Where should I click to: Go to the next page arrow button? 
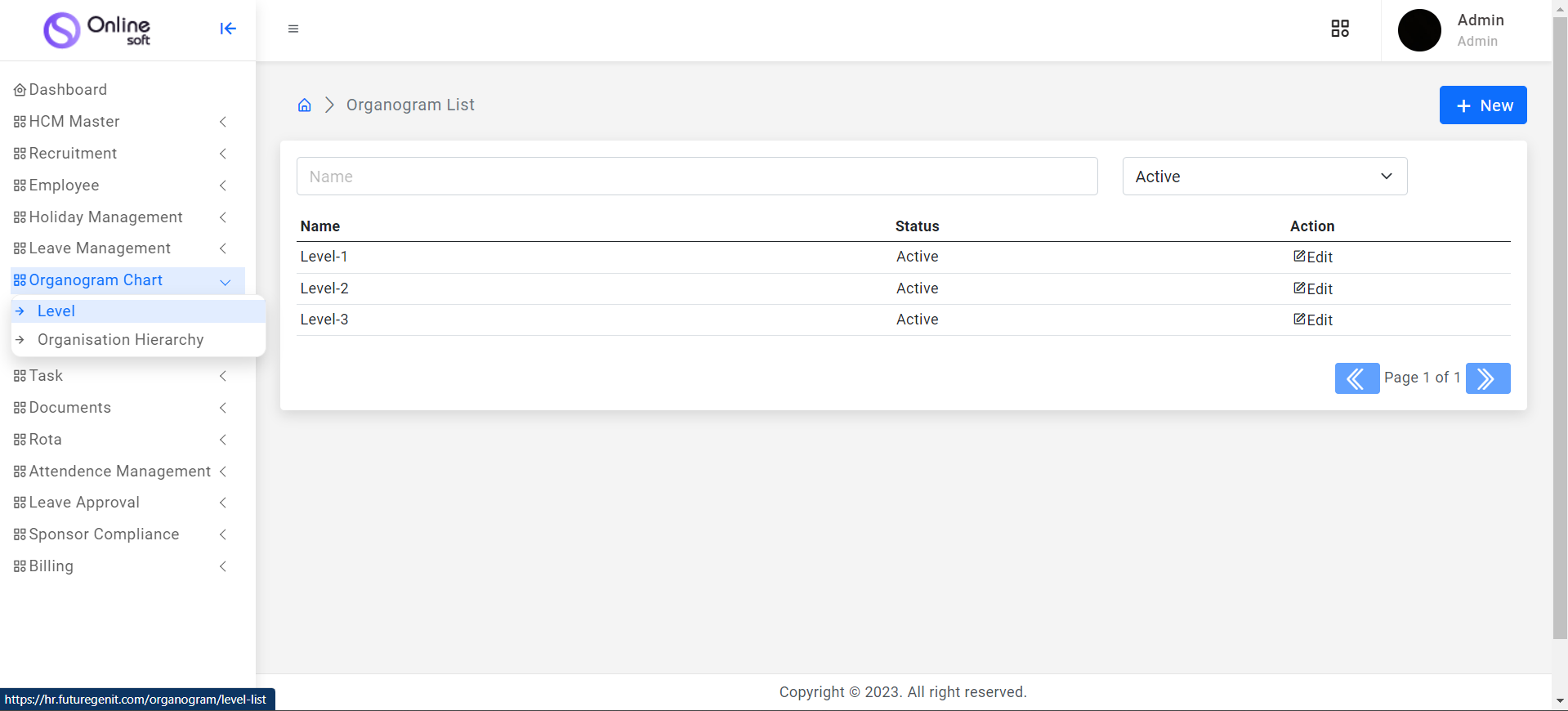click(1487, 378)
